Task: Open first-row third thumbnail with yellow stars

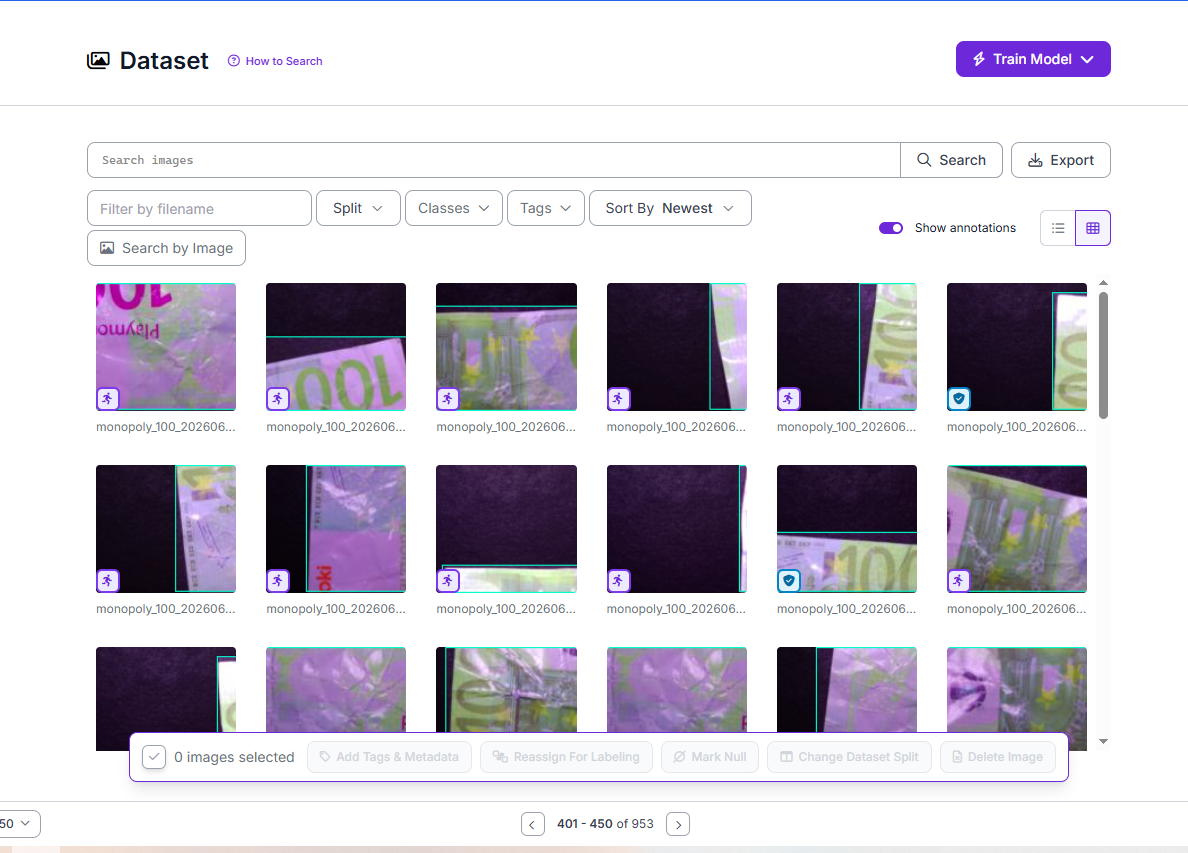Action: (x=506, y=347)
